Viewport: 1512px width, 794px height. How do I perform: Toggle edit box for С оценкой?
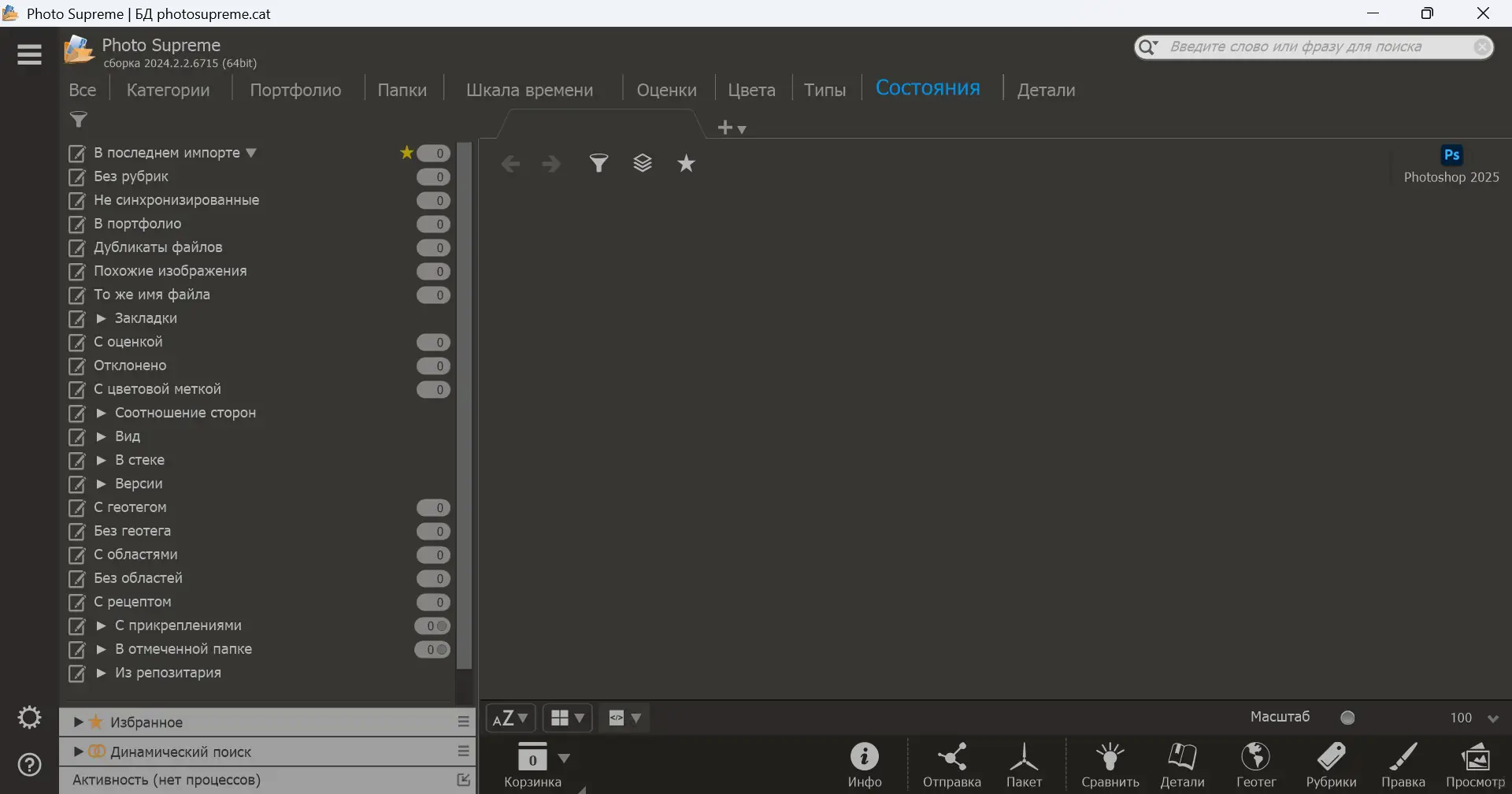(x=76, y=343)
